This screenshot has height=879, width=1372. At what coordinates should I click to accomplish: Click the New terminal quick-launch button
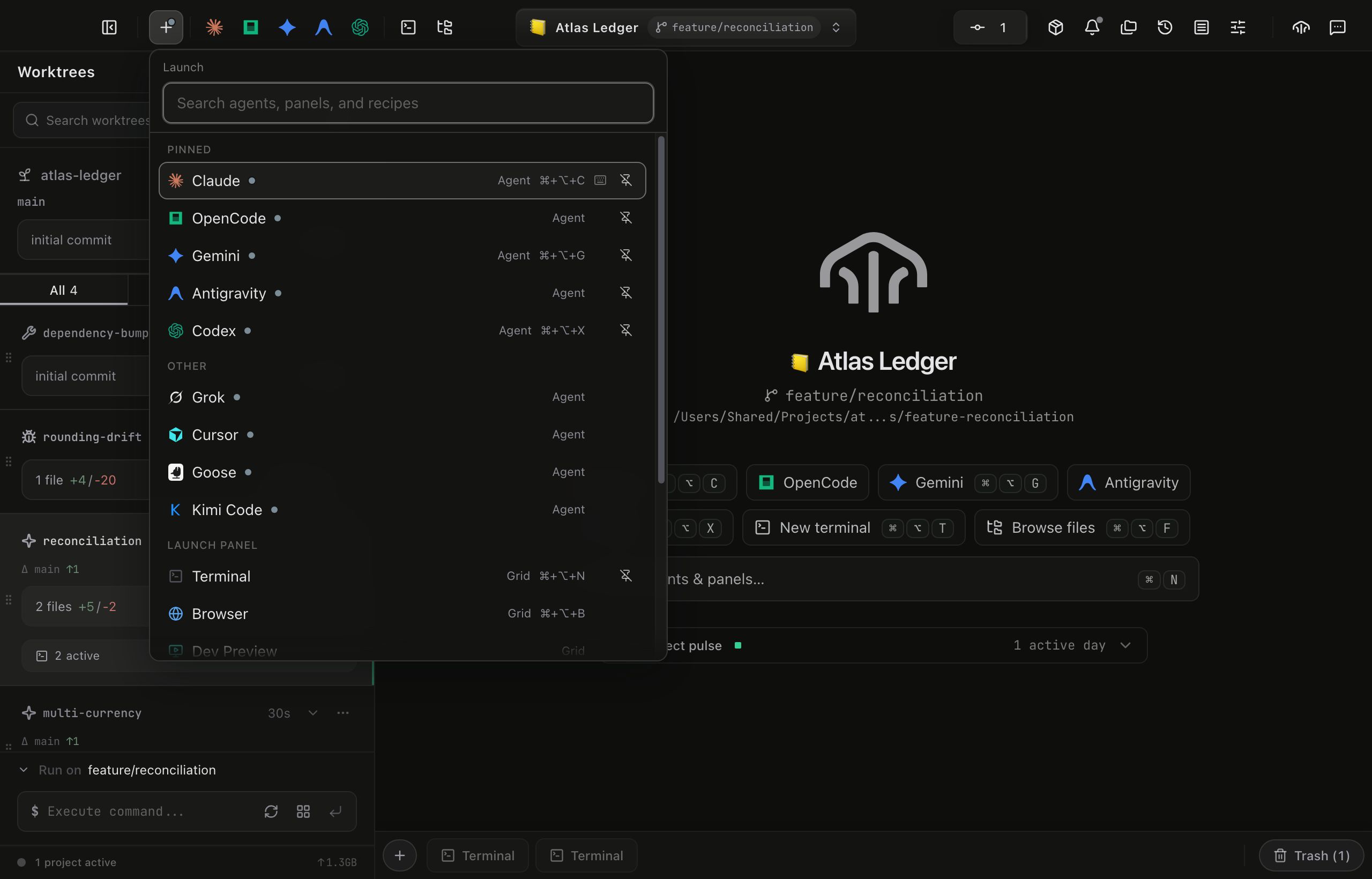pos(854,527)
